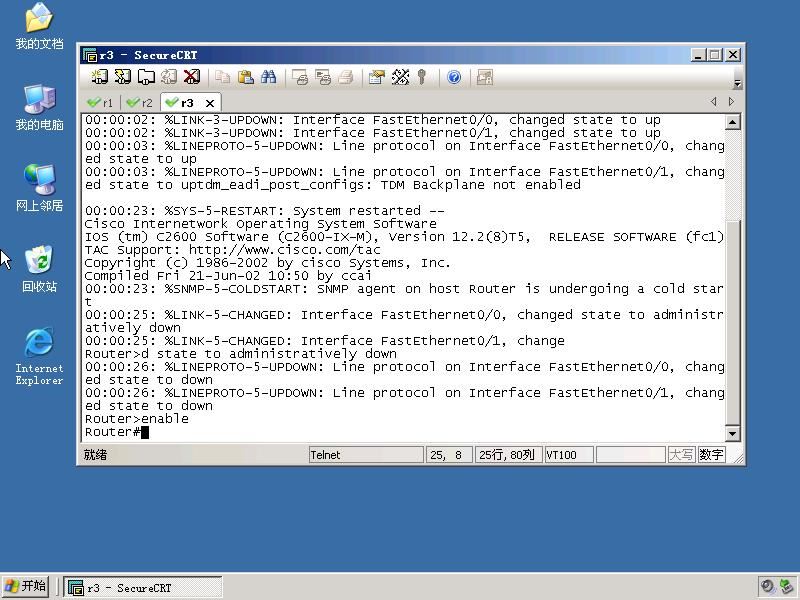800x600 pixels.
Task: Open the Keymap Editor icon
Action: coord(401,77)
